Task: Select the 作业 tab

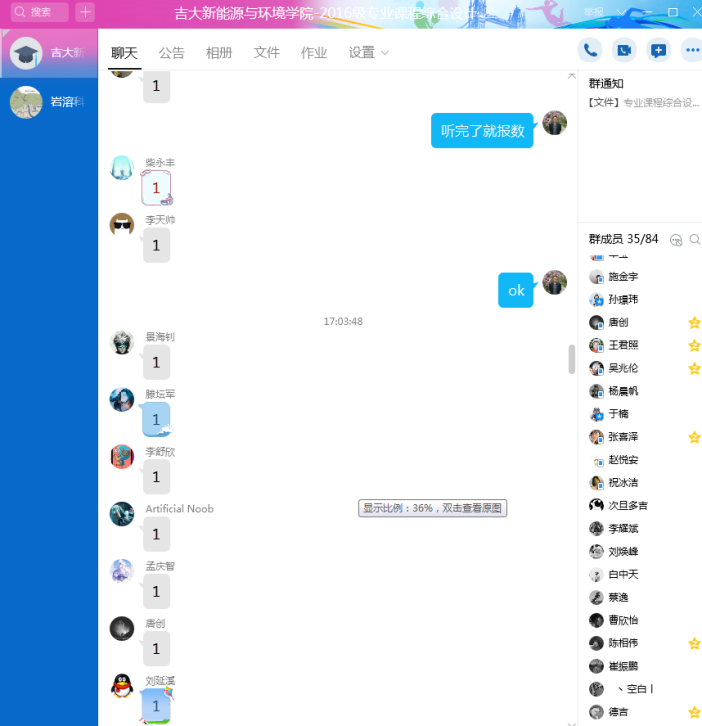Action: click(x=314, y=53)
